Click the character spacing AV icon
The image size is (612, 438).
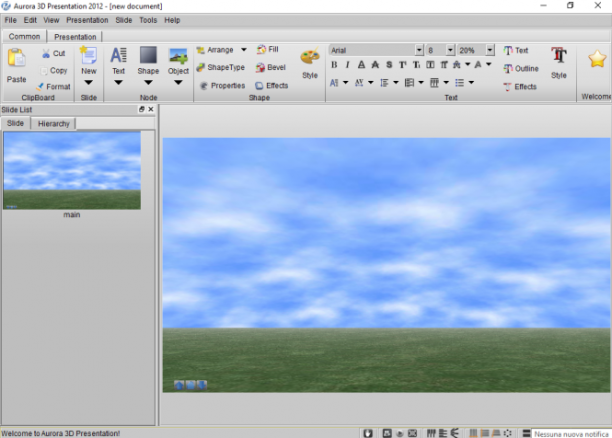(359, 82)
